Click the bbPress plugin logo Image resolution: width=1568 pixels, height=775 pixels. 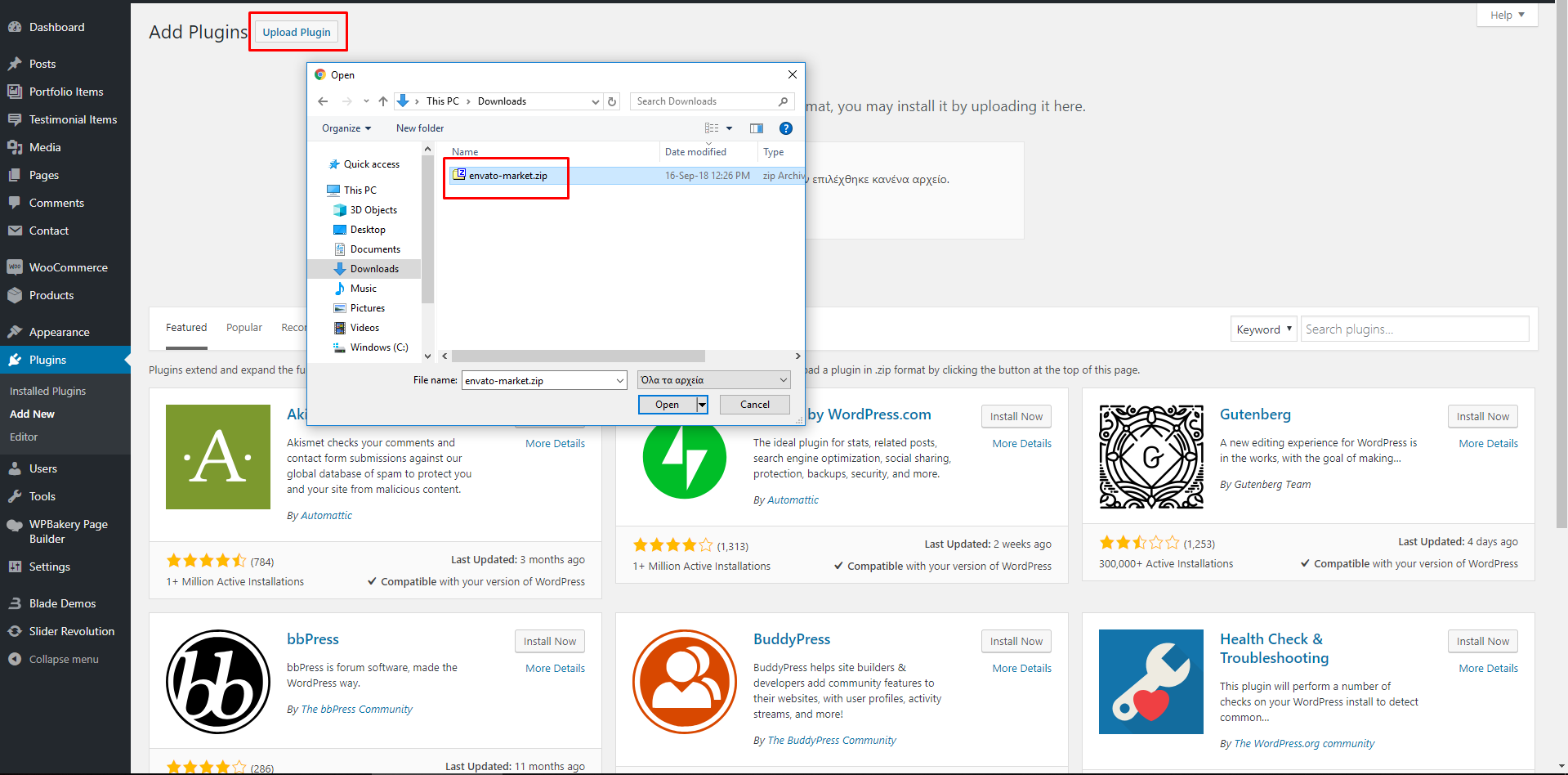pyautogui.click(x=218, y=681)
